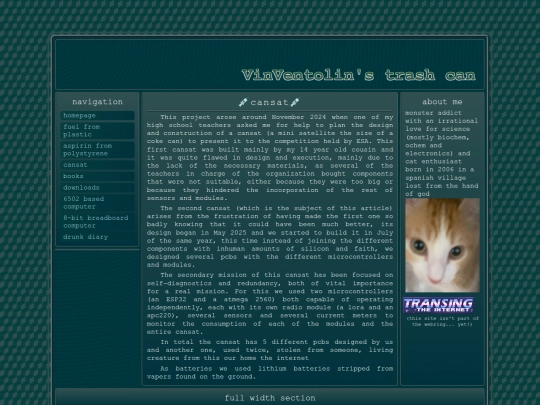The width and height of the screenshot is (540, 405).
Task: Click paragraph starting 'As batteries we used'
Action: [270, 373]
